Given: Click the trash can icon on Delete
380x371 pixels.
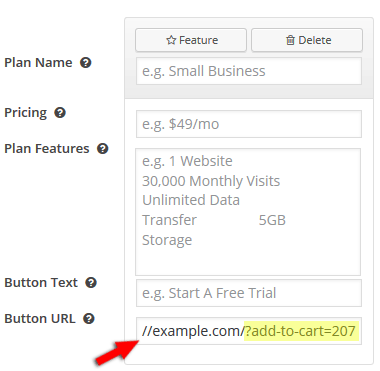Looking at the screenshot, I should pyautogui.click(x=290, y=40).
